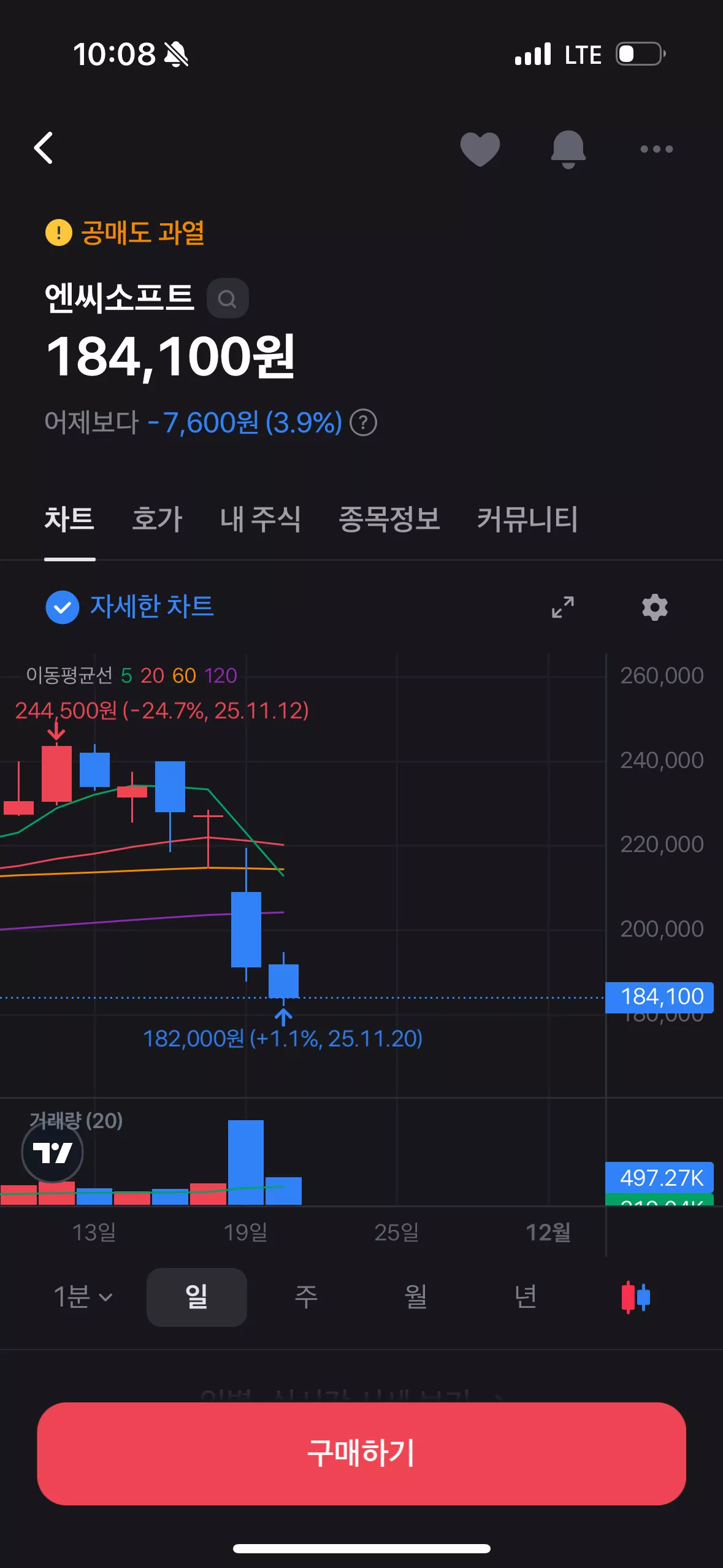
Task: Tap the battery status icon
Action: coord(641,54)
